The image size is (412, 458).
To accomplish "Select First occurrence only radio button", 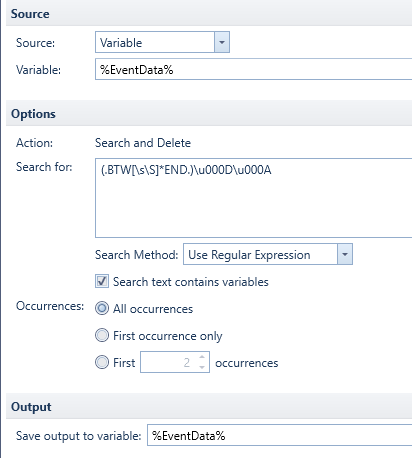I will [x=102, y=335].
